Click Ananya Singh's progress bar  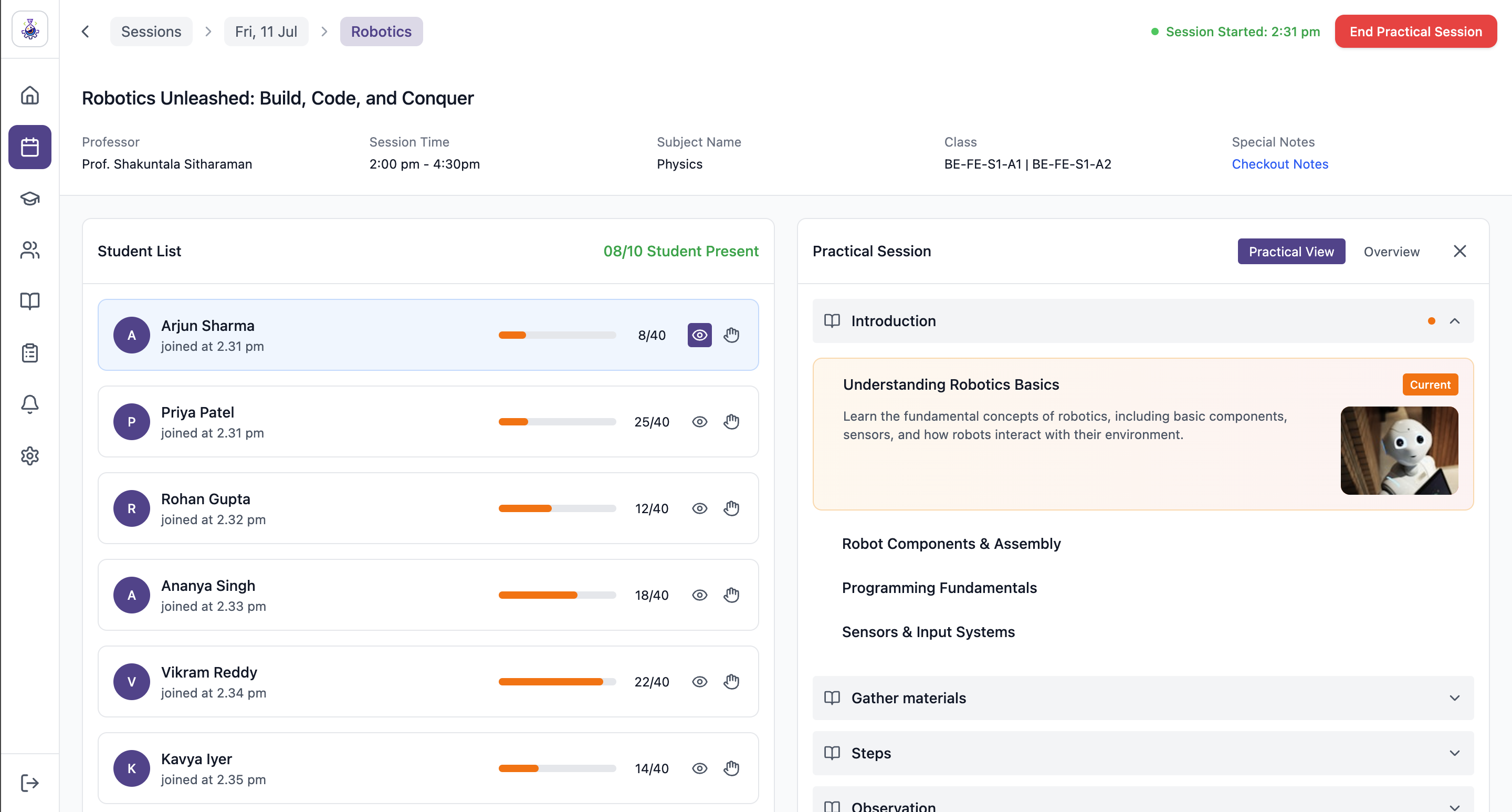pyautogui.click(x=557, y=595)
